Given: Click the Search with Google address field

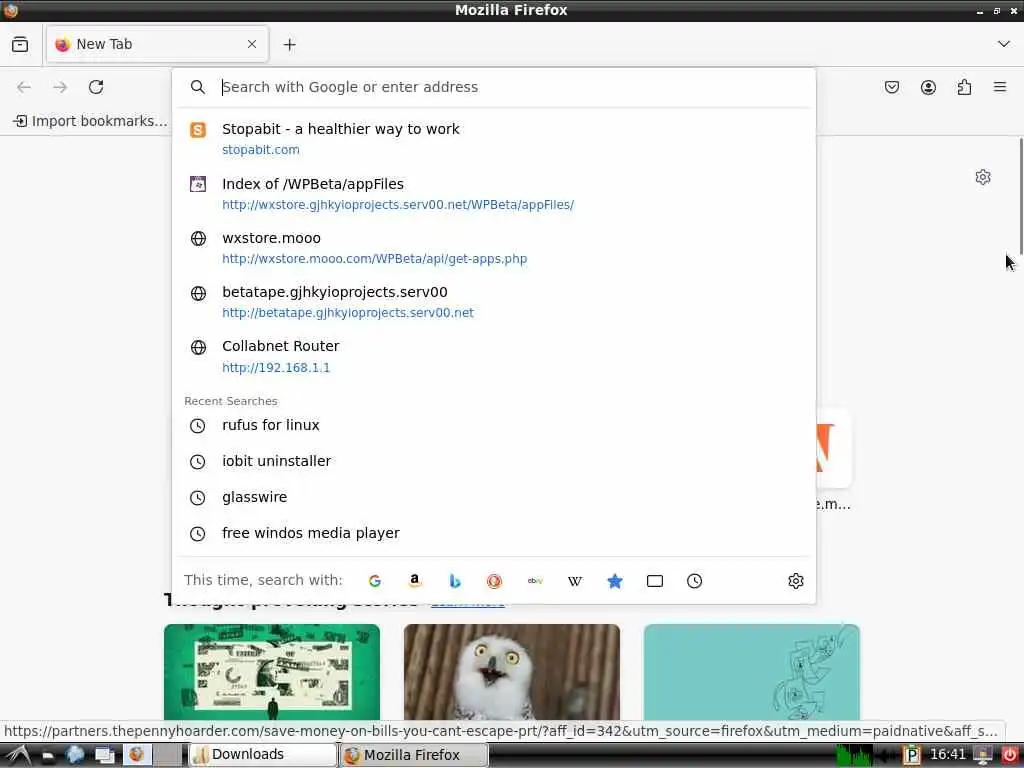Looking at the screenshot, I should point(494,87).
